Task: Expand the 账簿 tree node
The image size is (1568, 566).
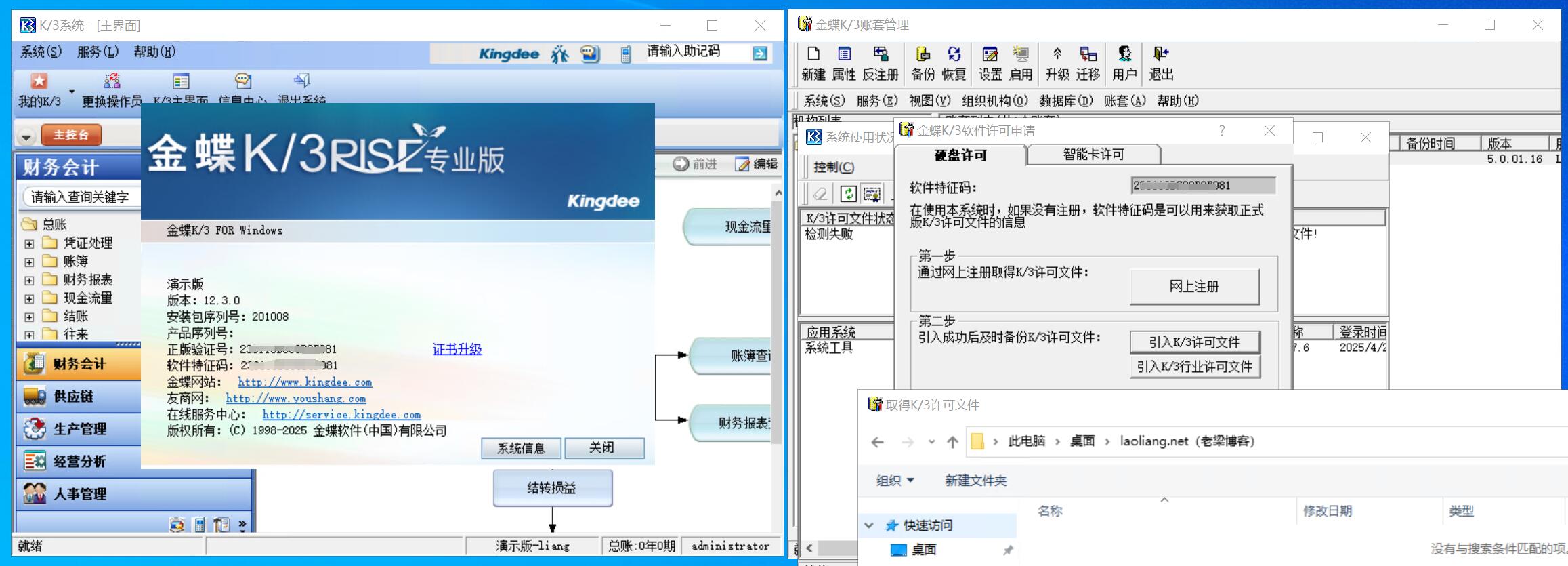Action: [29, 262]
